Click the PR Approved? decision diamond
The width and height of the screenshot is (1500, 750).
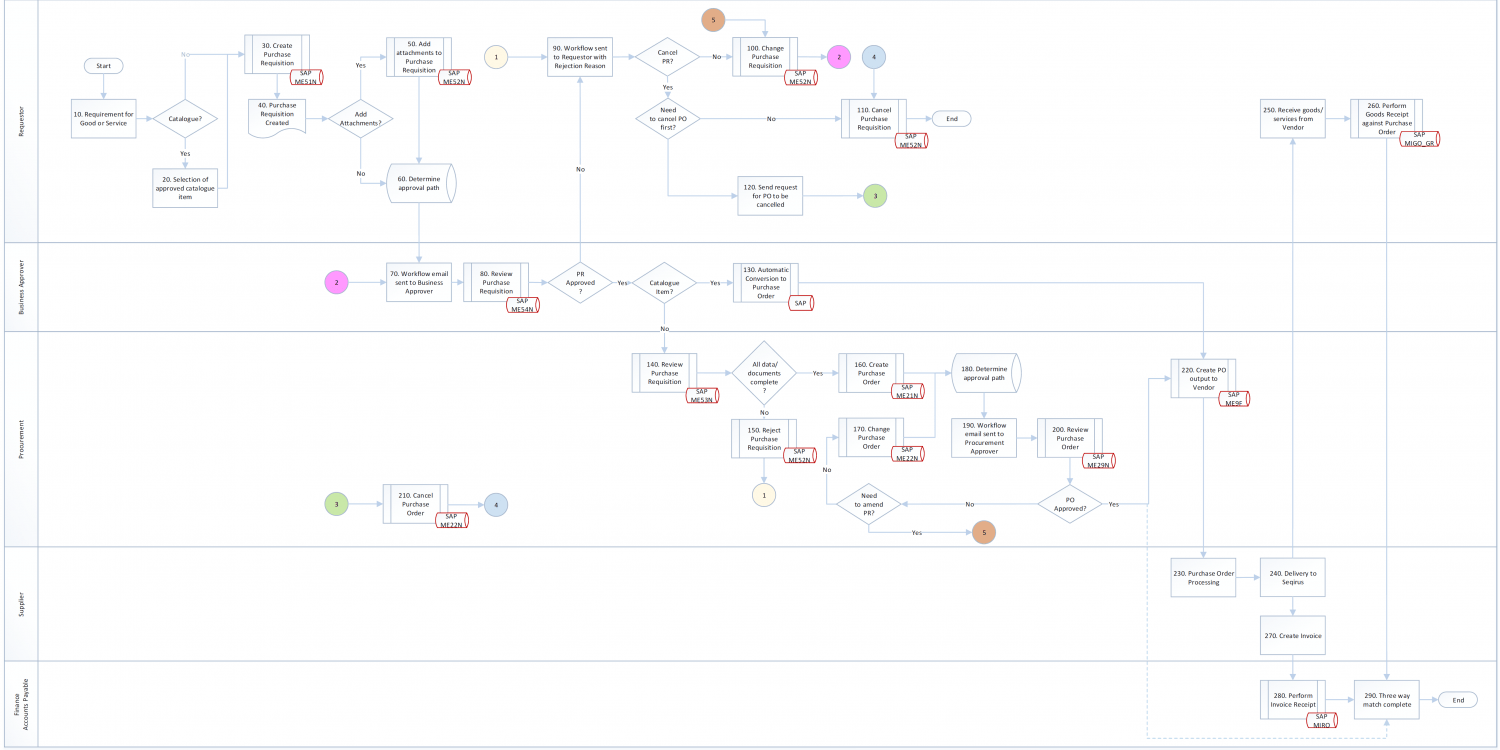coord(579,283)
